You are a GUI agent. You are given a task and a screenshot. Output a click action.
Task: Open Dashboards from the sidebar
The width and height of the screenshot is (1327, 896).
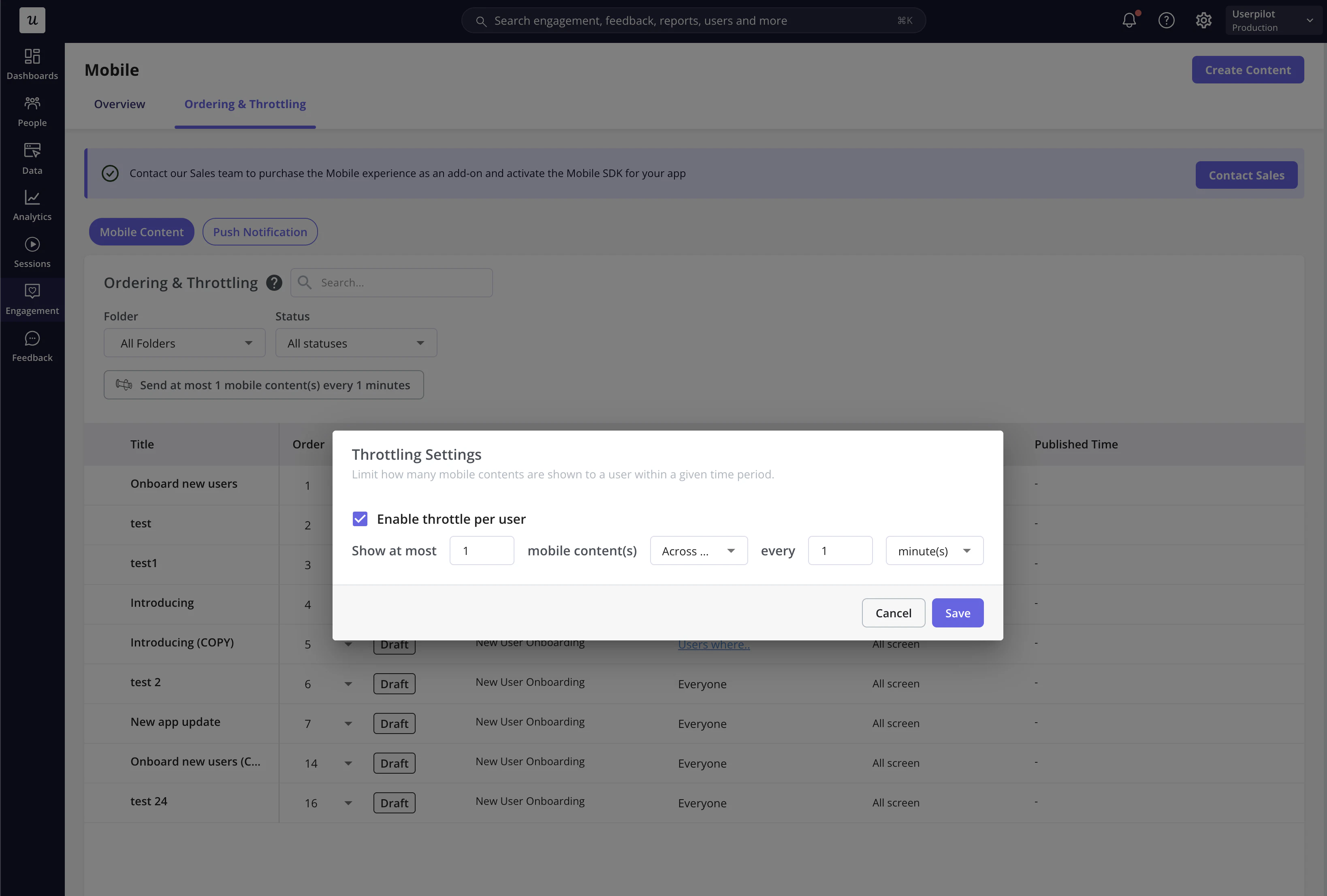32,64
